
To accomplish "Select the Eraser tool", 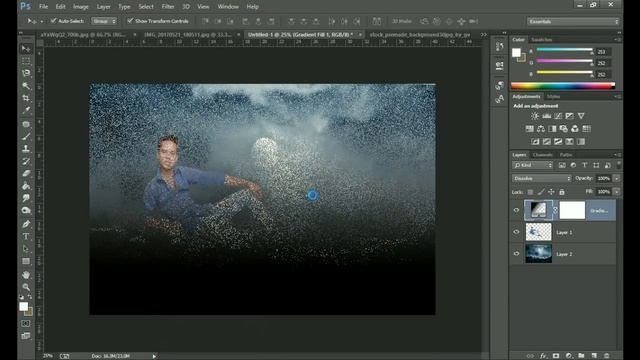I will (26, 173).
